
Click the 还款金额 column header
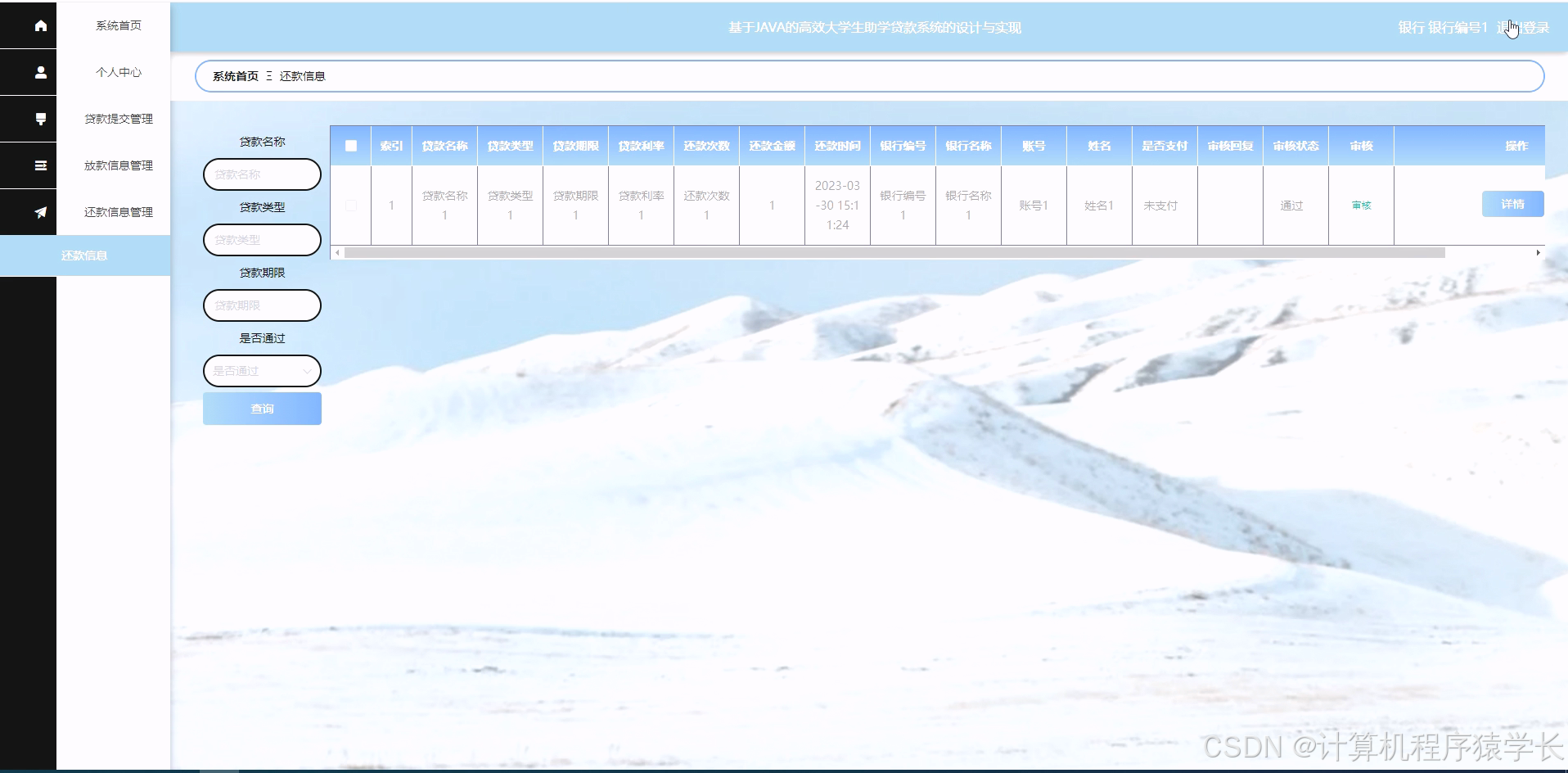click(772, 146)
